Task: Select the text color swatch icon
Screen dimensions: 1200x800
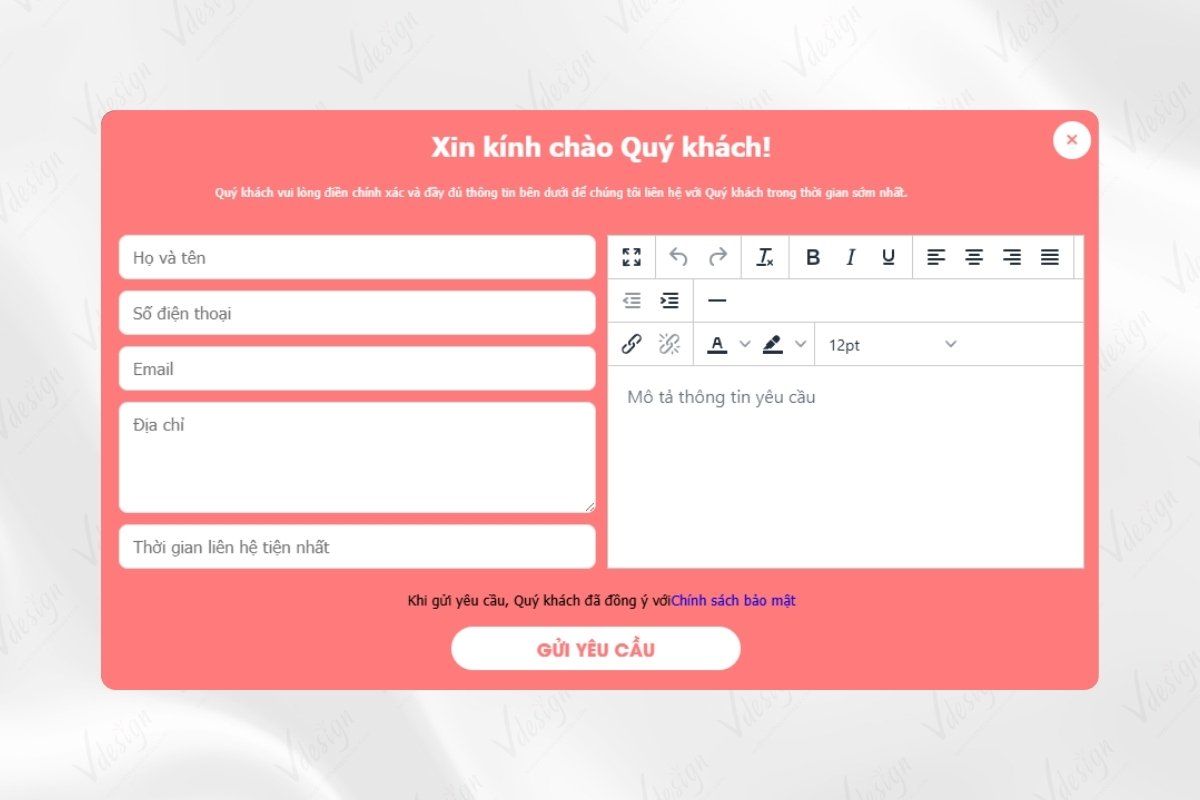Action: click(x=719, y=344)
